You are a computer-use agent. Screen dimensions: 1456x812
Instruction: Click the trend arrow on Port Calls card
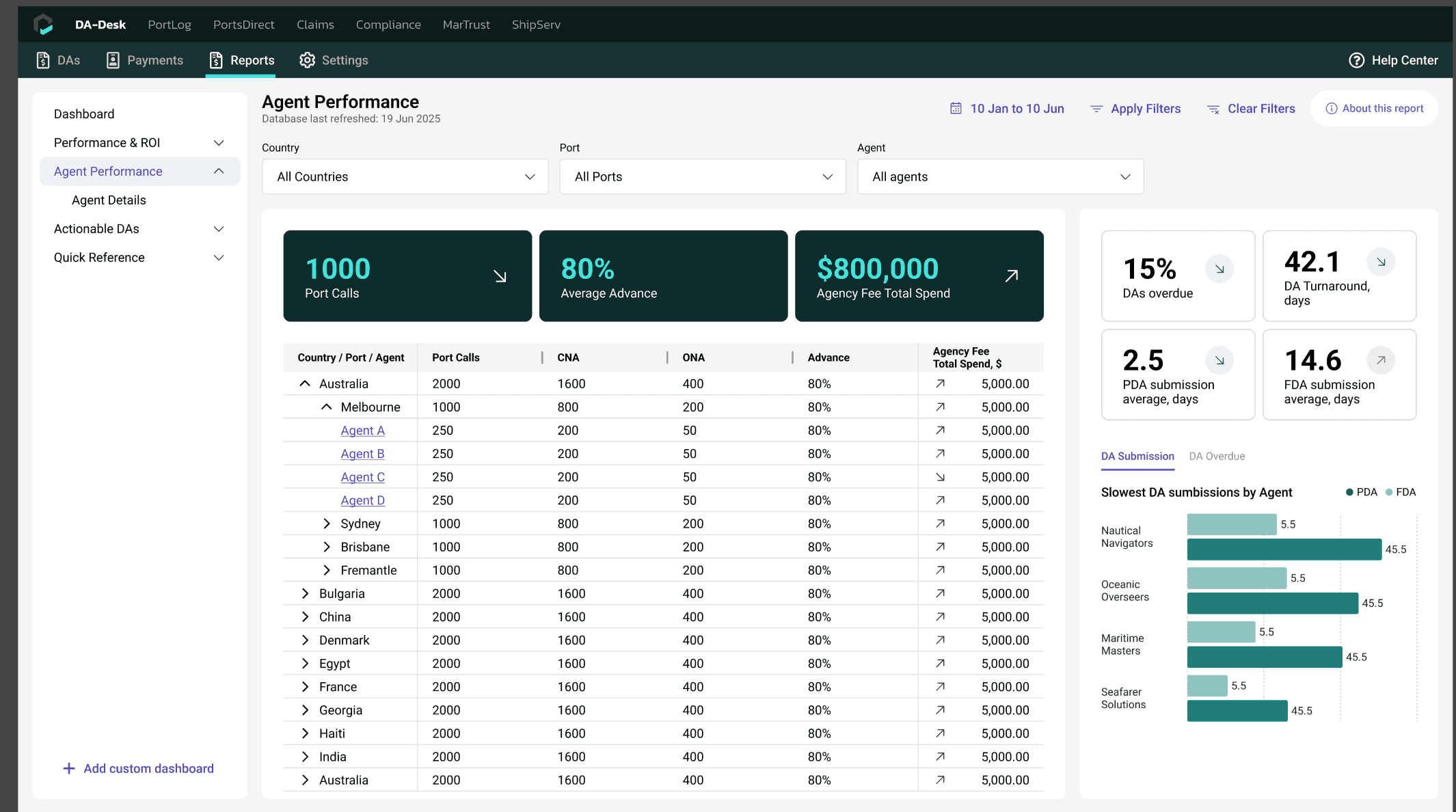pos(500,276)
